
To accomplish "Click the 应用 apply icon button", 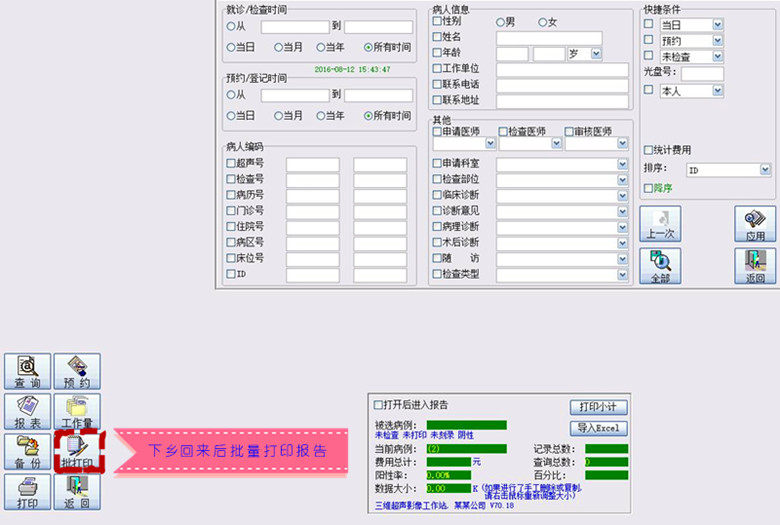I will pyautogui.click(x=755, y=224).
